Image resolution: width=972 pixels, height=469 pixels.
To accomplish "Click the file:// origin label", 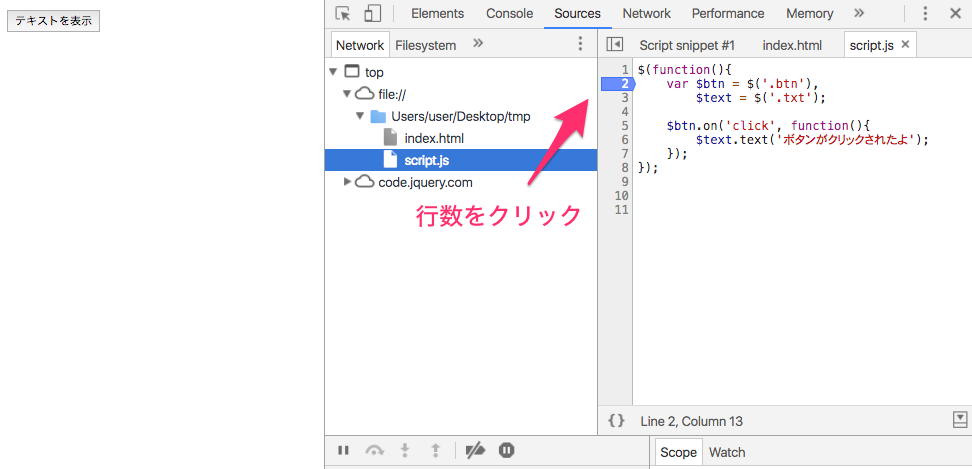I will [x=392, y=95].
